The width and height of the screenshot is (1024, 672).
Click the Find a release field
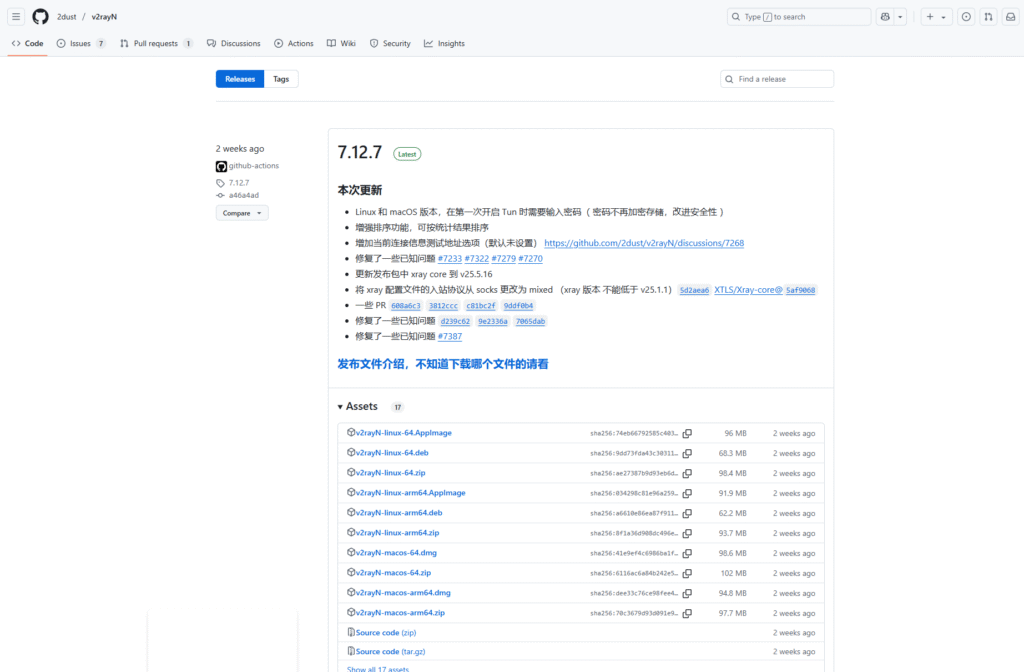point(777,79)
